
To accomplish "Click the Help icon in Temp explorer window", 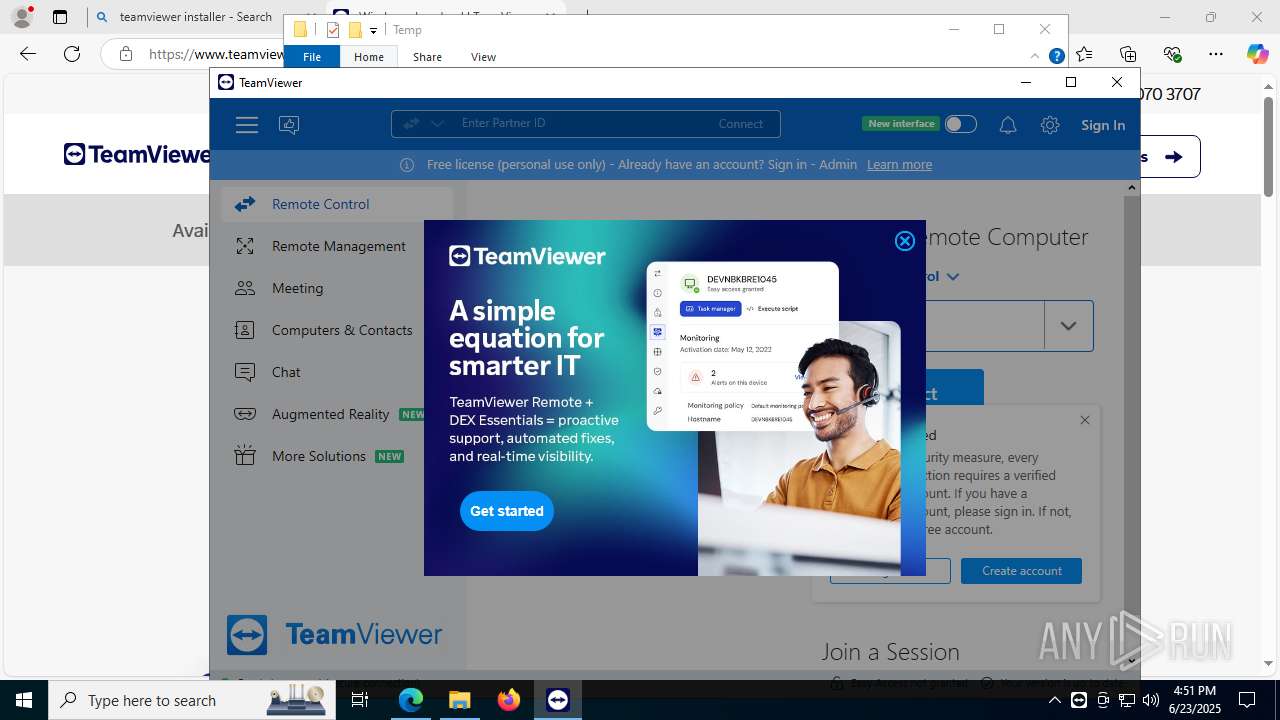I will [x=1056, y=56].
